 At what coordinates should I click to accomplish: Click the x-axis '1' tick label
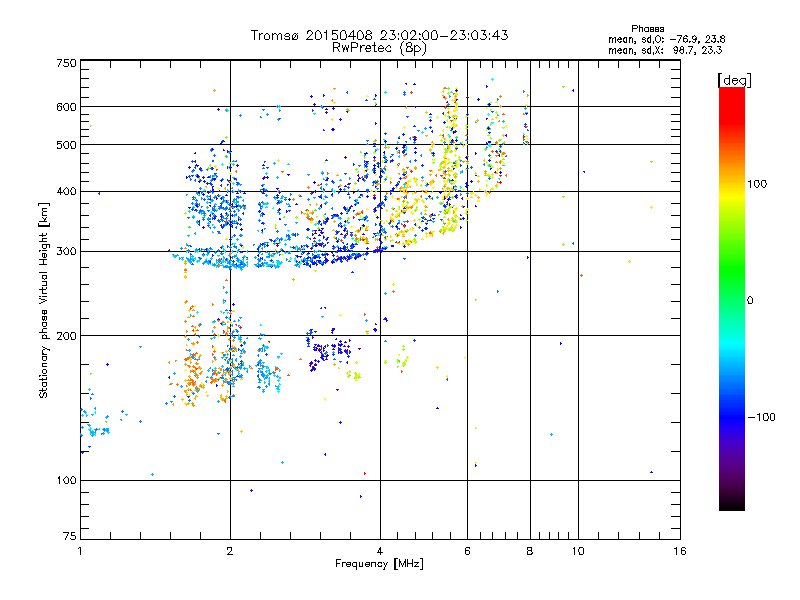80,551
